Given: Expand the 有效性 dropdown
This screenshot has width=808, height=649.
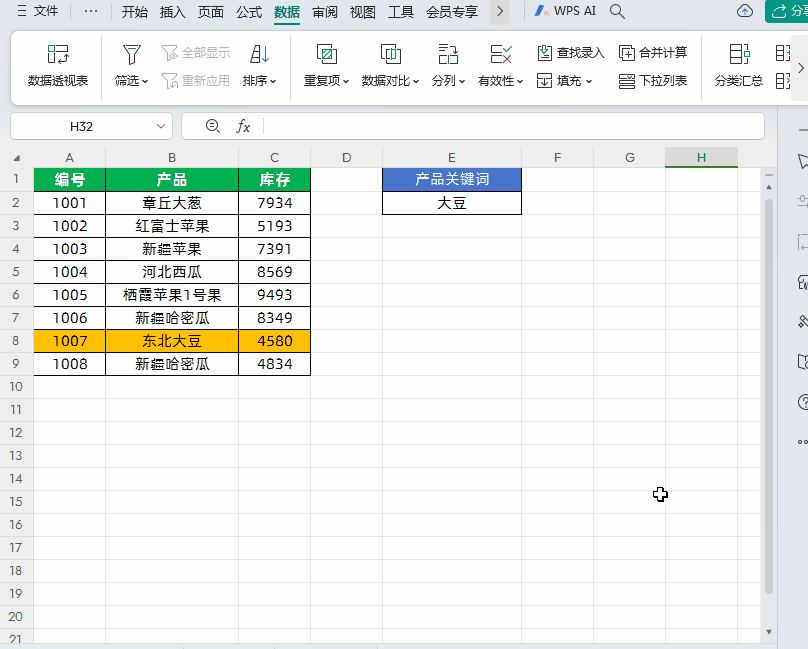Looking at the screenshot, I should tap(520, 81).
